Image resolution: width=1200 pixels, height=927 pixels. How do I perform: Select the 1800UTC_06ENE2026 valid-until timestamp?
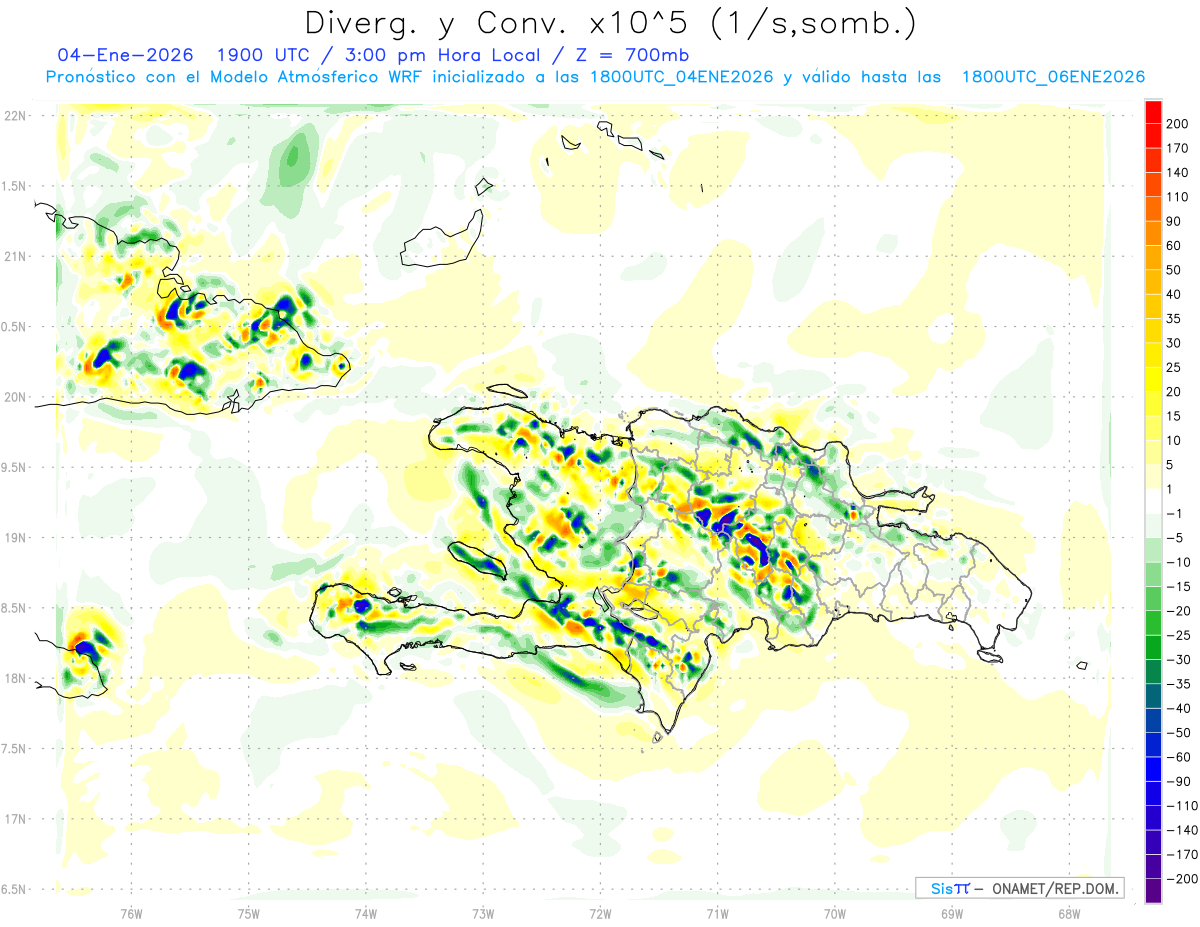pyautogui.click(x=1053, y=77)
